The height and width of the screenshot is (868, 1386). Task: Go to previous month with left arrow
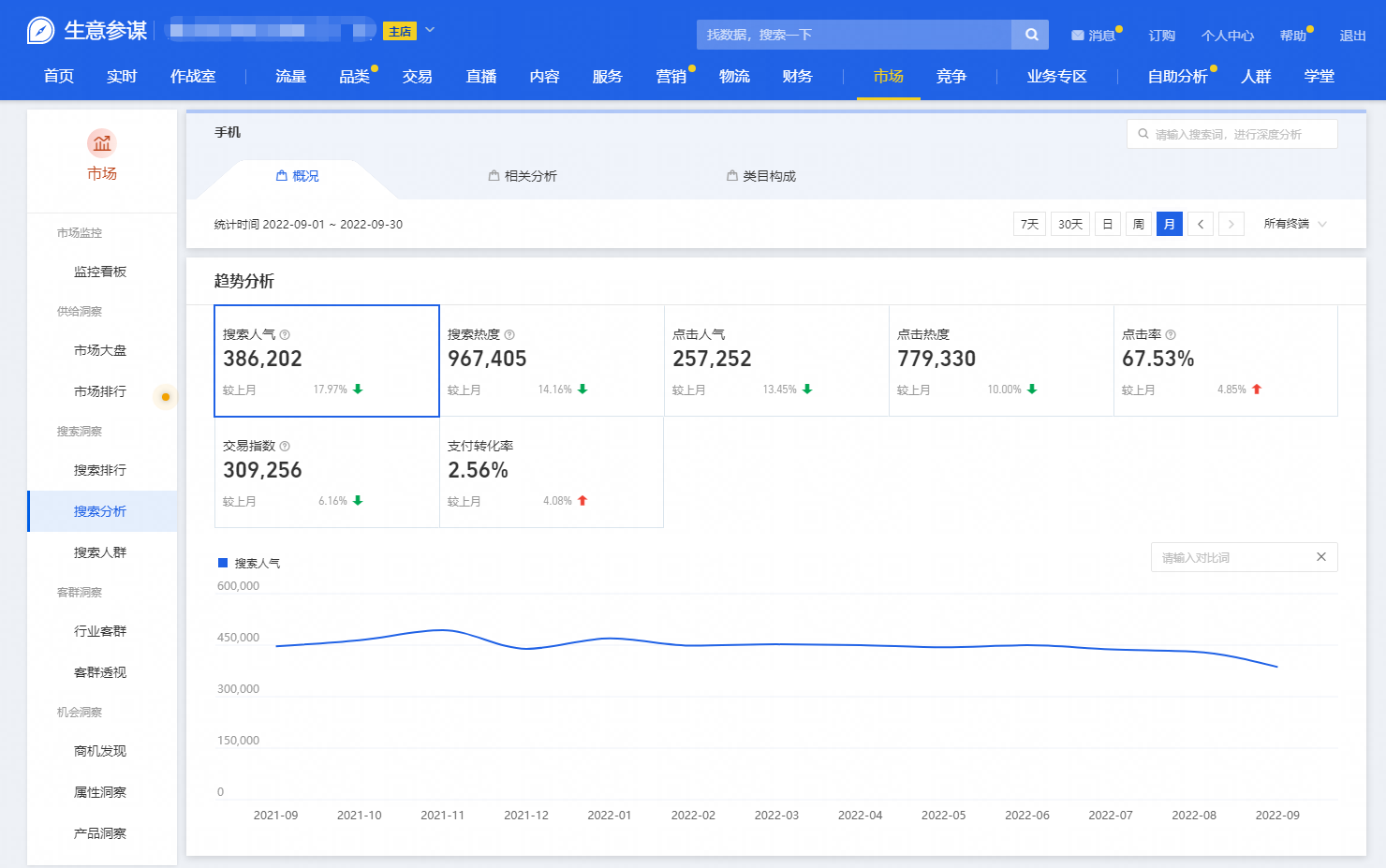pyautogui.click(x=1201, y=224)
